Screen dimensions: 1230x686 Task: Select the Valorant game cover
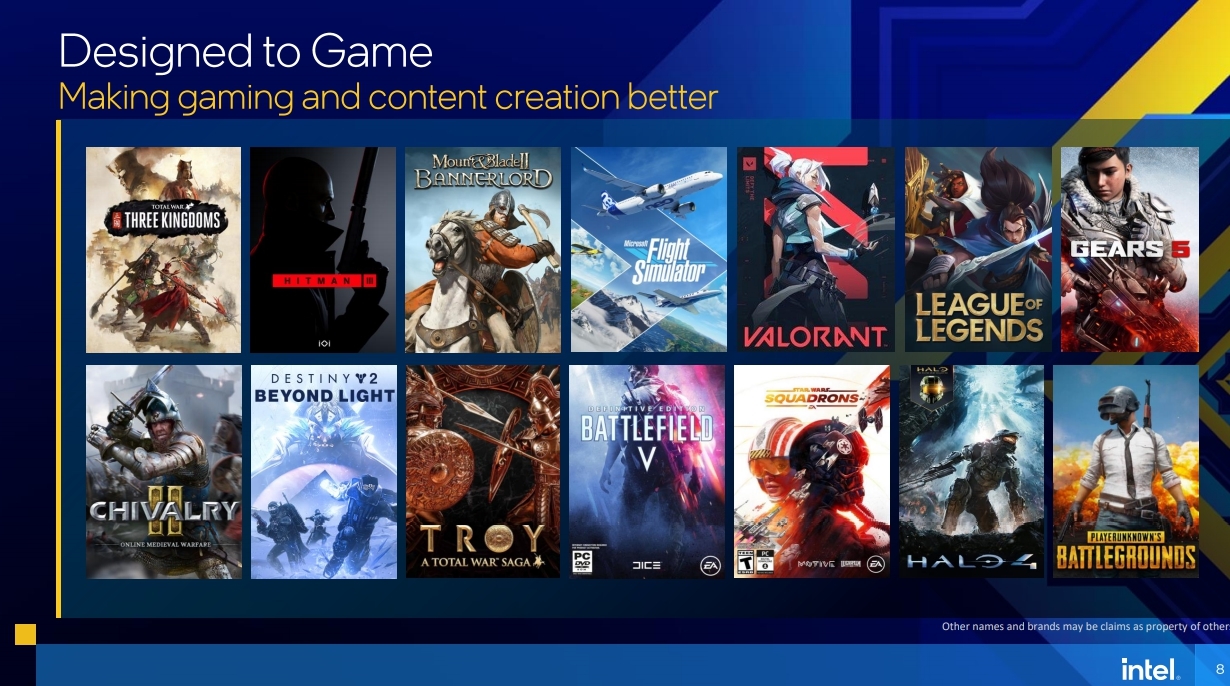pyautogui.click(x=816, y=250)
